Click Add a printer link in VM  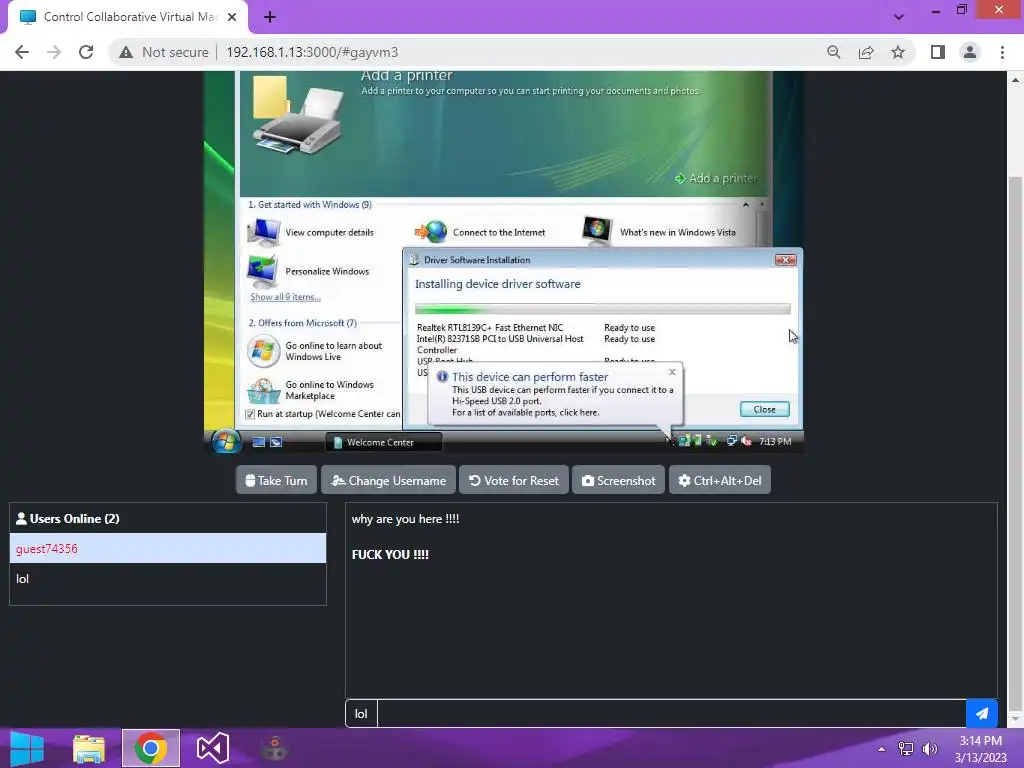tap(716, 178)
